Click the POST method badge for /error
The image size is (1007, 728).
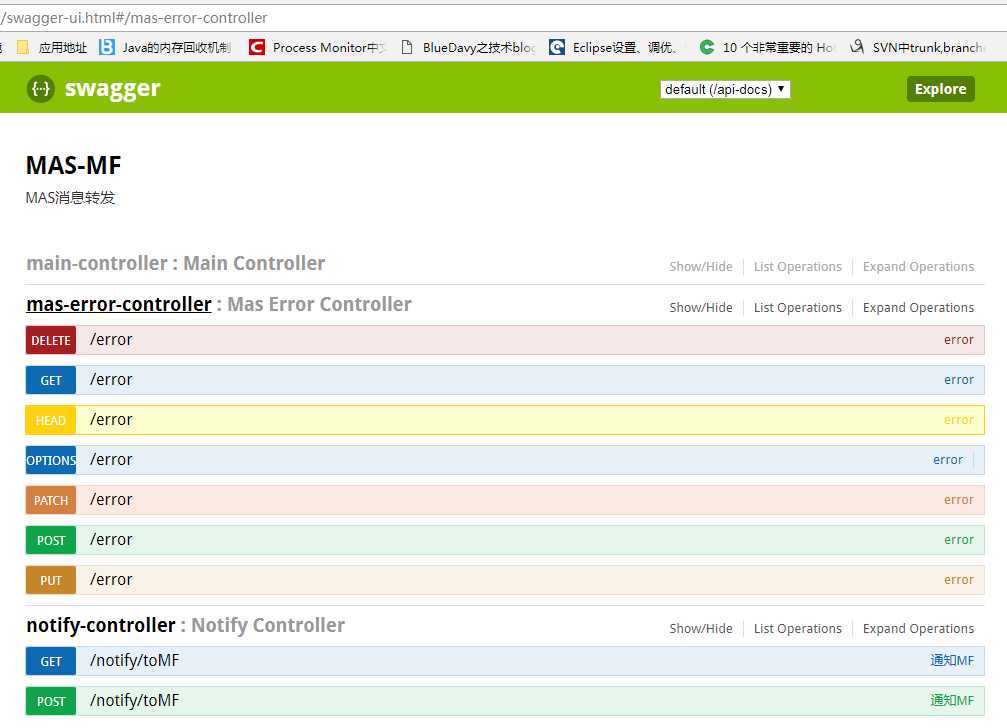pyautogui.click(x=51, y=540)
